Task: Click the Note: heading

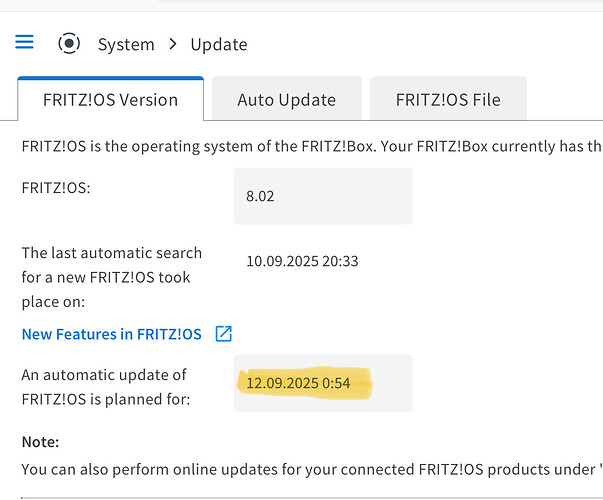Action: pyautogui.click(x=40, y=442)
